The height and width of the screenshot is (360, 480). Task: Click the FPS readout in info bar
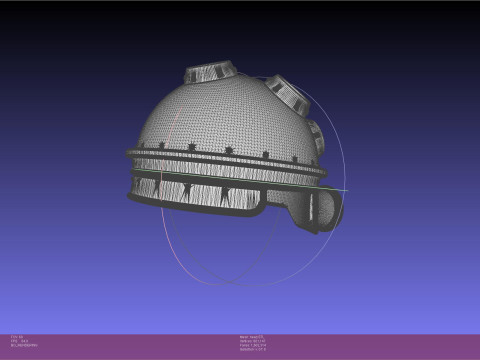(x=19, y=341)
